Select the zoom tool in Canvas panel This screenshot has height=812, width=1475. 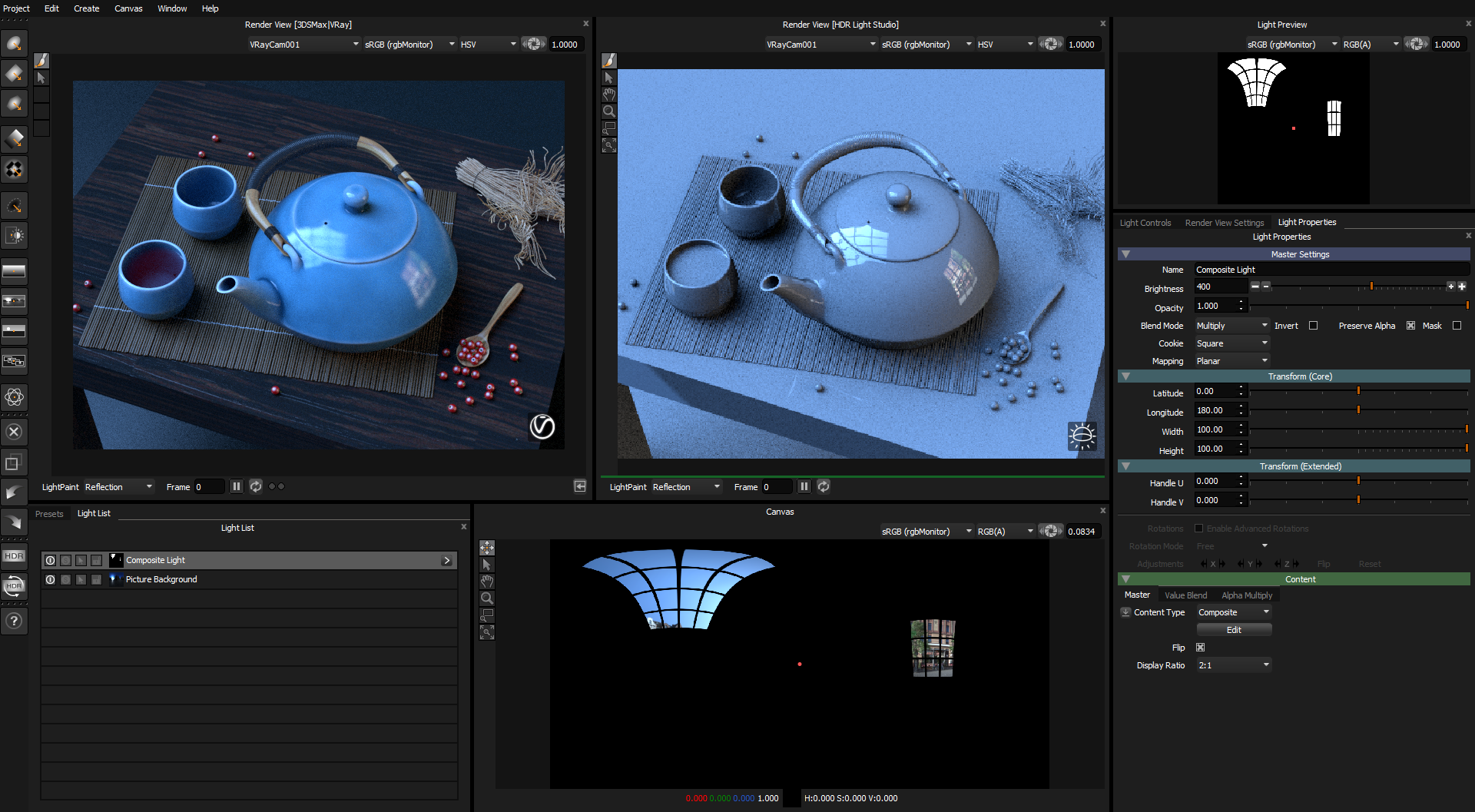(487, 598)
